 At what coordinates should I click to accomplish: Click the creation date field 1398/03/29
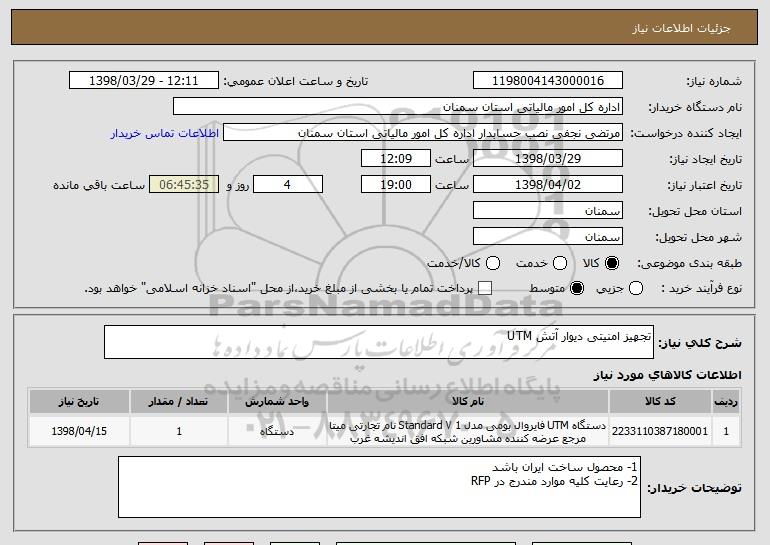pyautogui.click(x=548, y=159)
